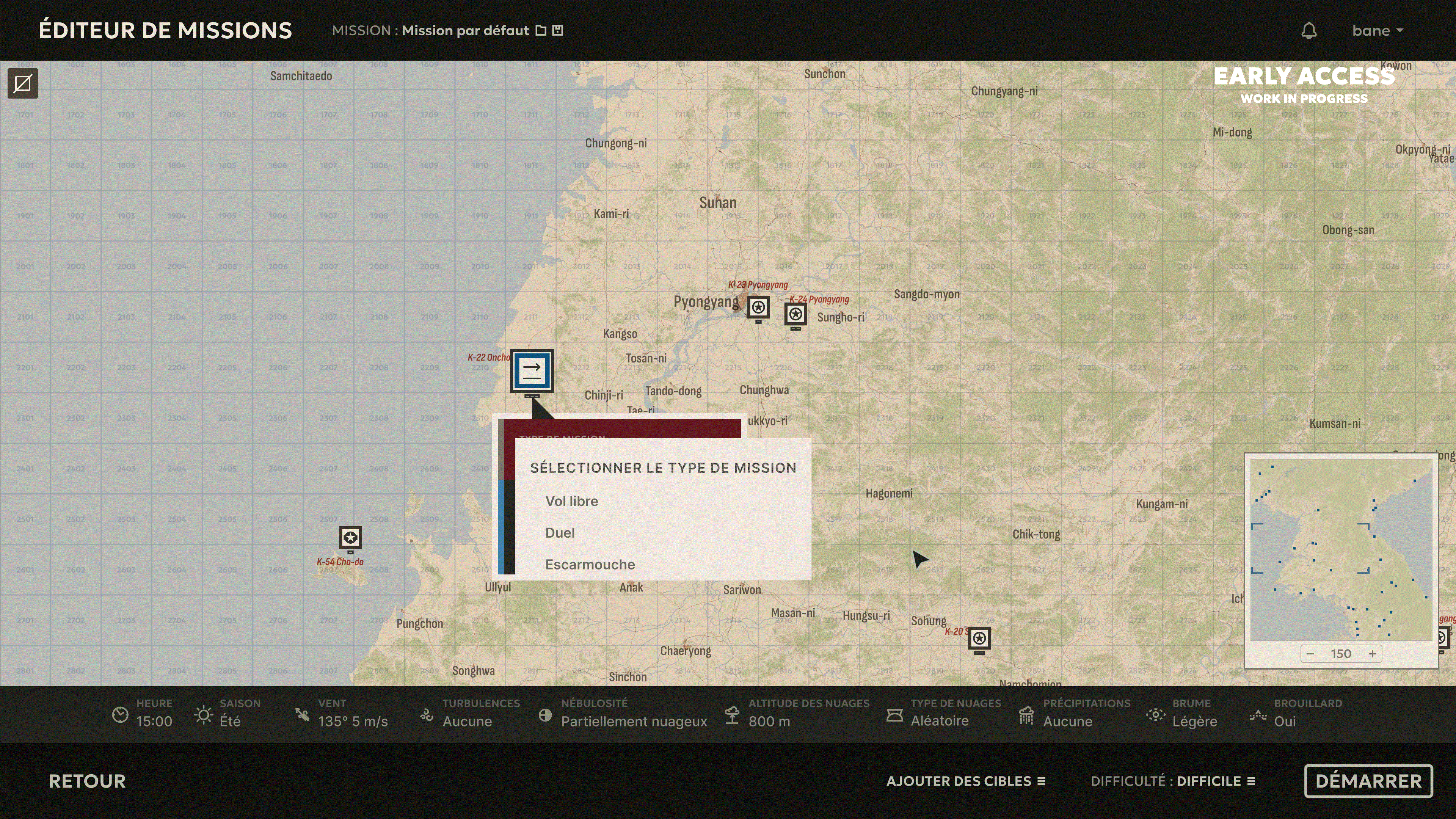Screen dimensions: 1456x819
Task: Click the Altitude des nuages icon
Action: pyautogui.click(x=732, y=715)
